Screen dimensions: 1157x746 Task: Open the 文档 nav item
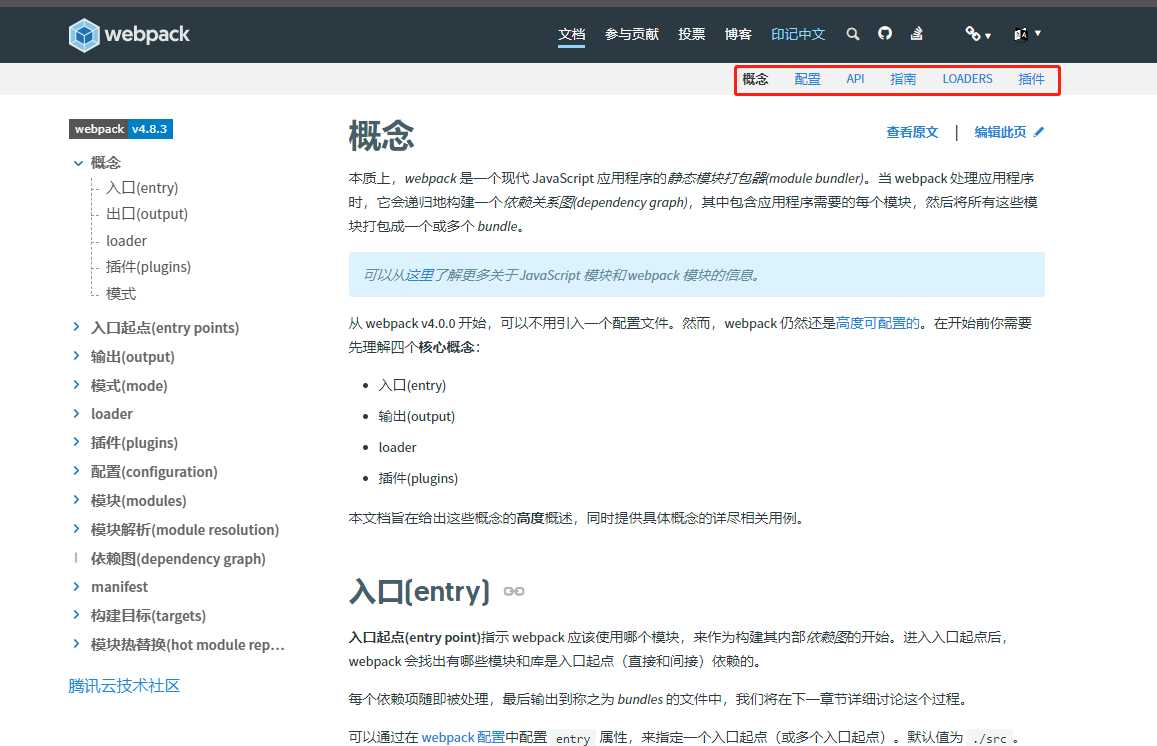pyautogui.click(x=571, y=34)
